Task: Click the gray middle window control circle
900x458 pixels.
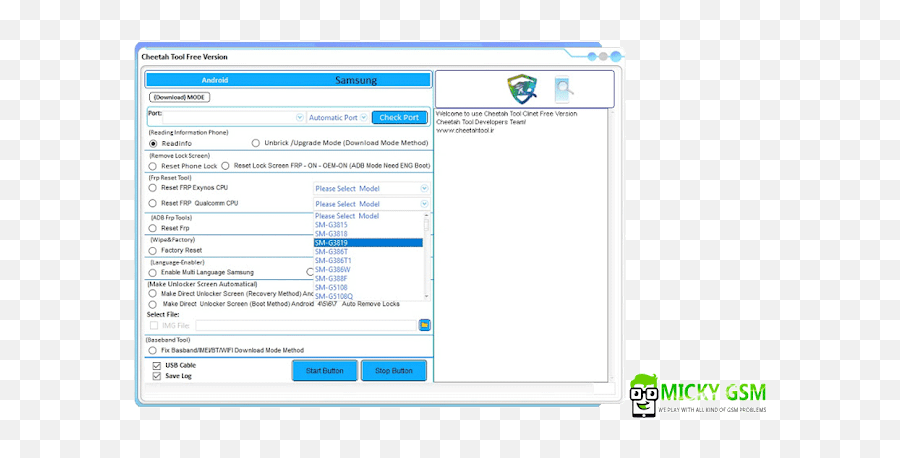Action: pyautogui.click(x=603, y=56)
